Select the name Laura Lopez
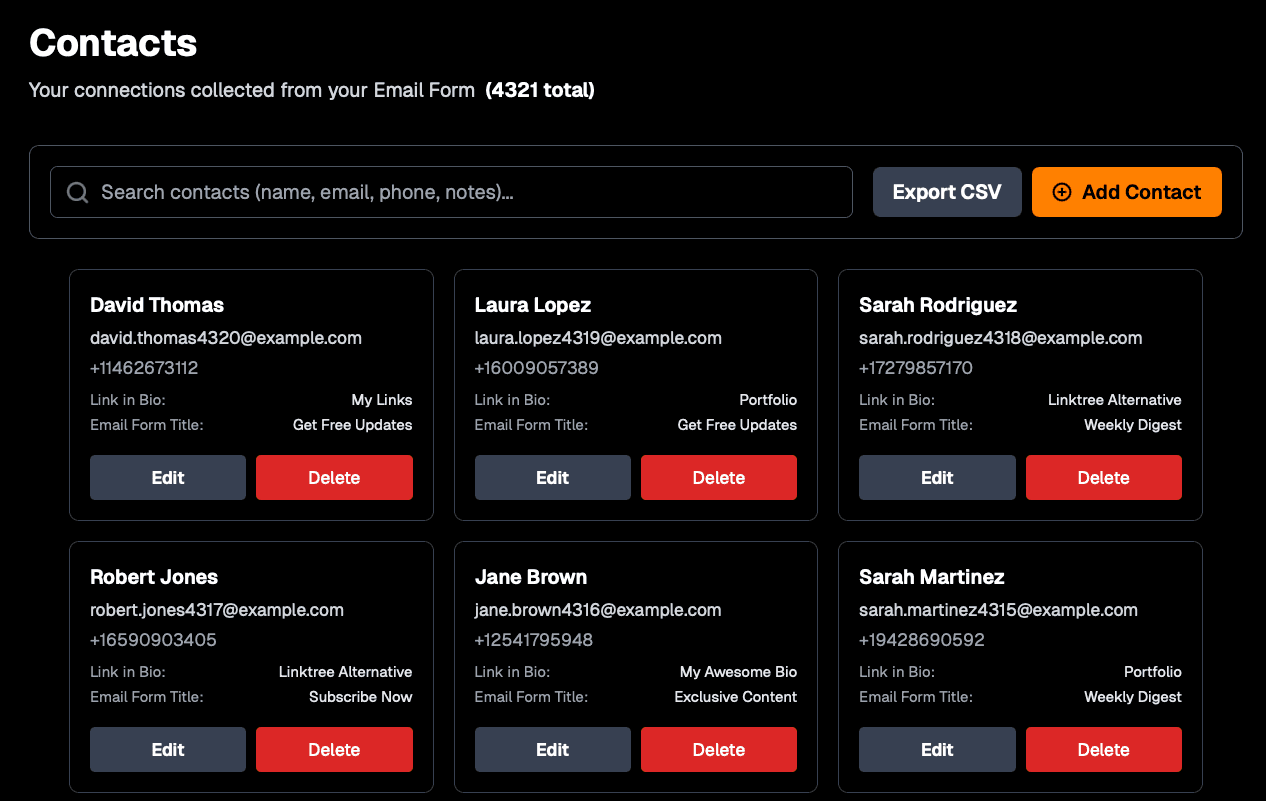This screenshot has width=1266, height=801. point(533,305)
